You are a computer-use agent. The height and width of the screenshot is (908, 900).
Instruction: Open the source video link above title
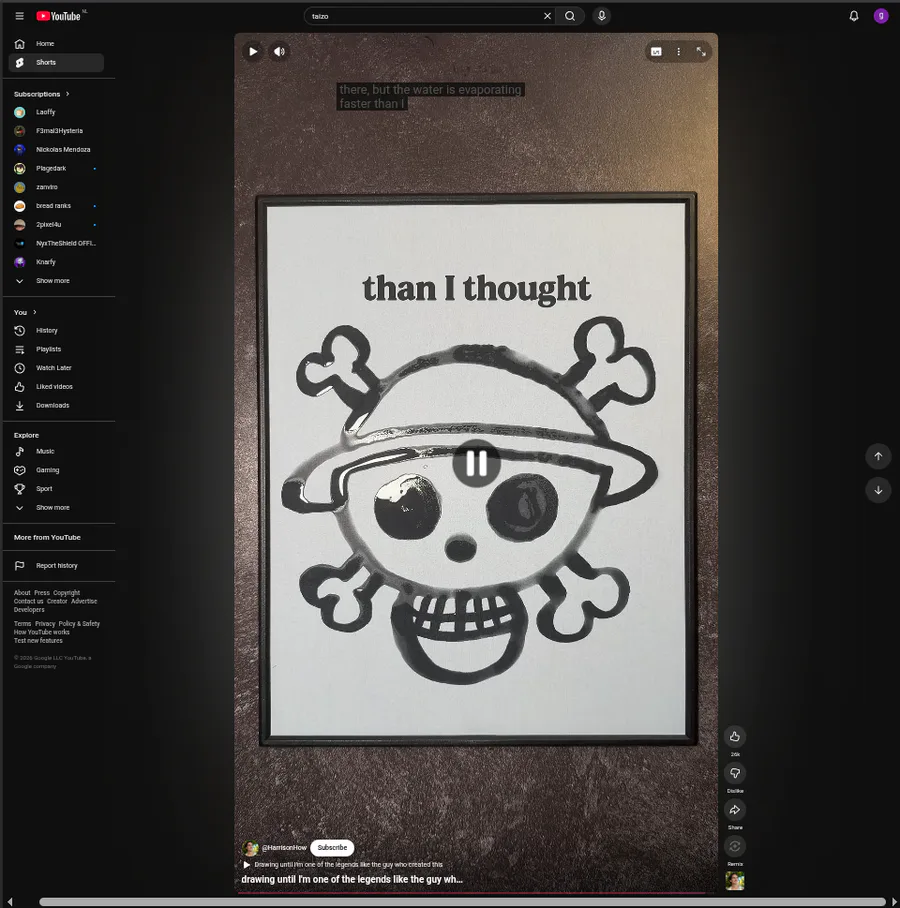click(x=343, y=865)
